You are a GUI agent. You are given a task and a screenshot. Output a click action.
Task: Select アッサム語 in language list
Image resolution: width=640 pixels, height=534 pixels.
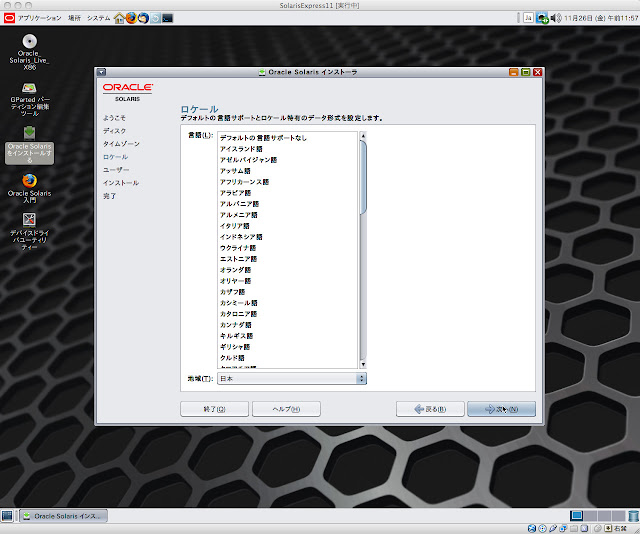pos(287,171)
